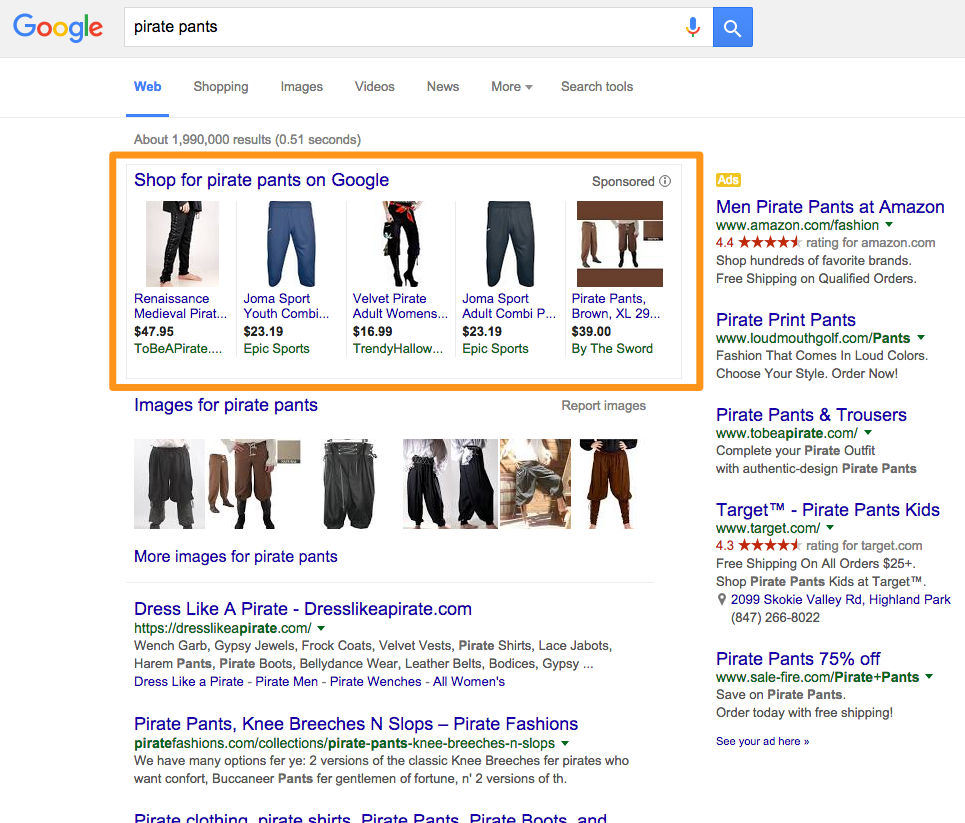This screenshot has height=823, width=965.
Task: Expand the loudmouthgolf.com ad arrow
Action: tap(921, 337)
